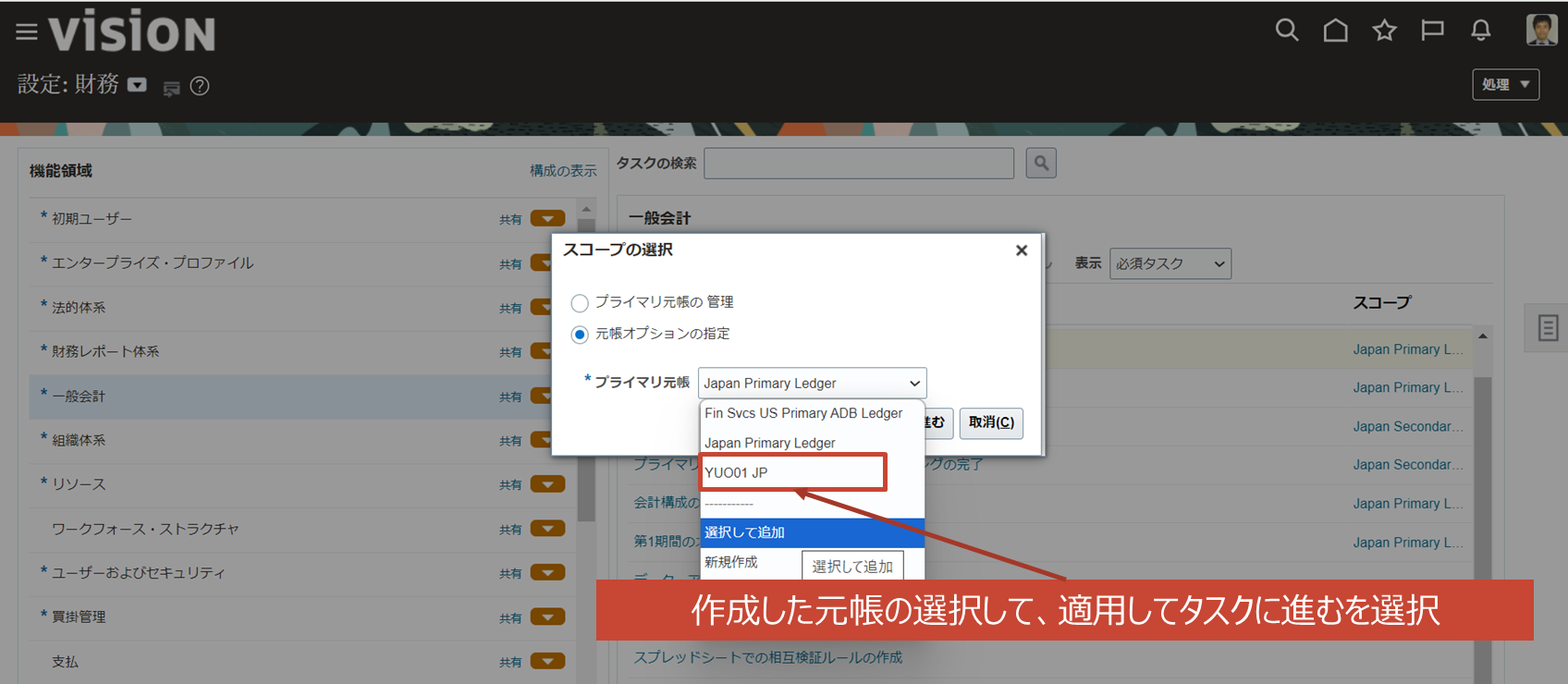Click the search magnifier icon in header
The image size is (1568, 684).
(1287, 31)
